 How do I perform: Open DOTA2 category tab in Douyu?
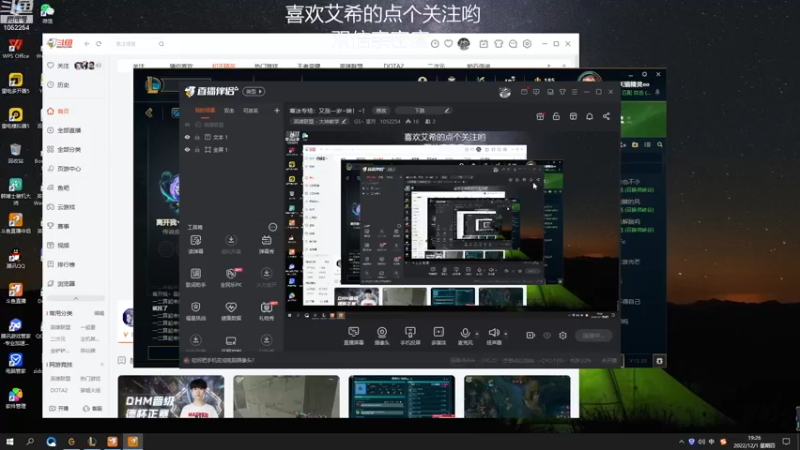tap(394, 66)
